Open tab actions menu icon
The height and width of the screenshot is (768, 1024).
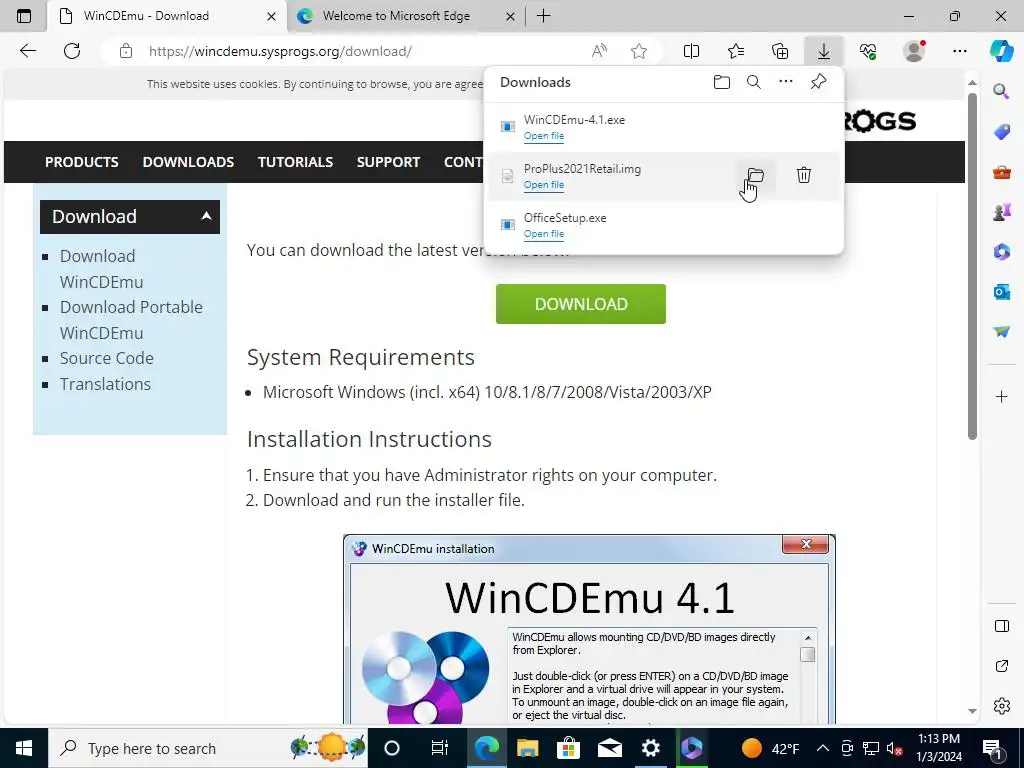point(24,16)
